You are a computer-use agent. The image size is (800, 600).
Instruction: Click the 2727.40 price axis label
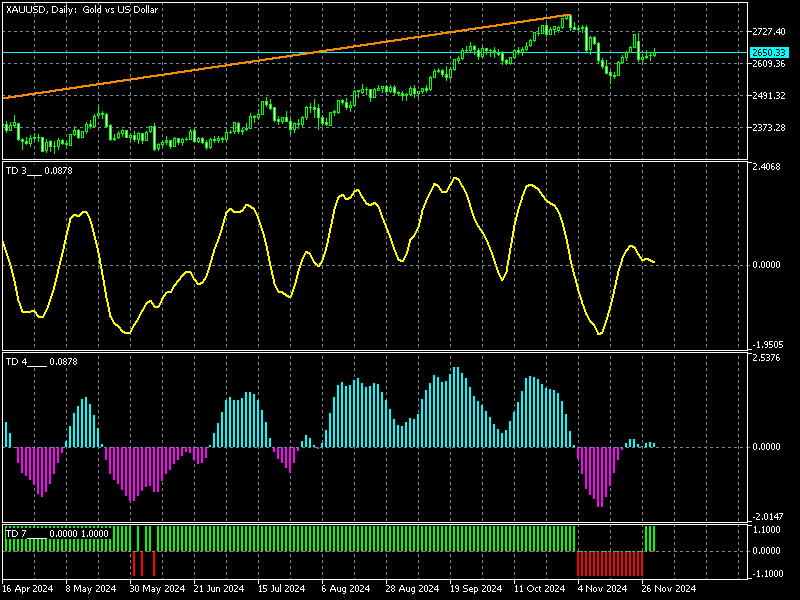click(769, 32)
